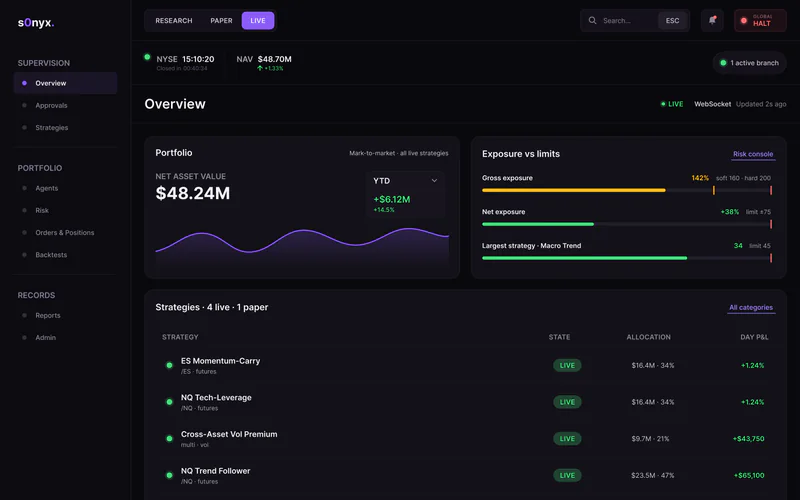Go to Backtests
The height and width of the screenshot is (500, 800).
click(x=65, y=255)
